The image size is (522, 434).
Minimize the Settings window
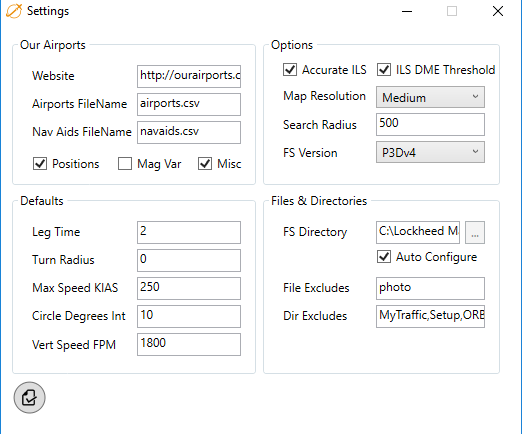click(x=407, y=11)
